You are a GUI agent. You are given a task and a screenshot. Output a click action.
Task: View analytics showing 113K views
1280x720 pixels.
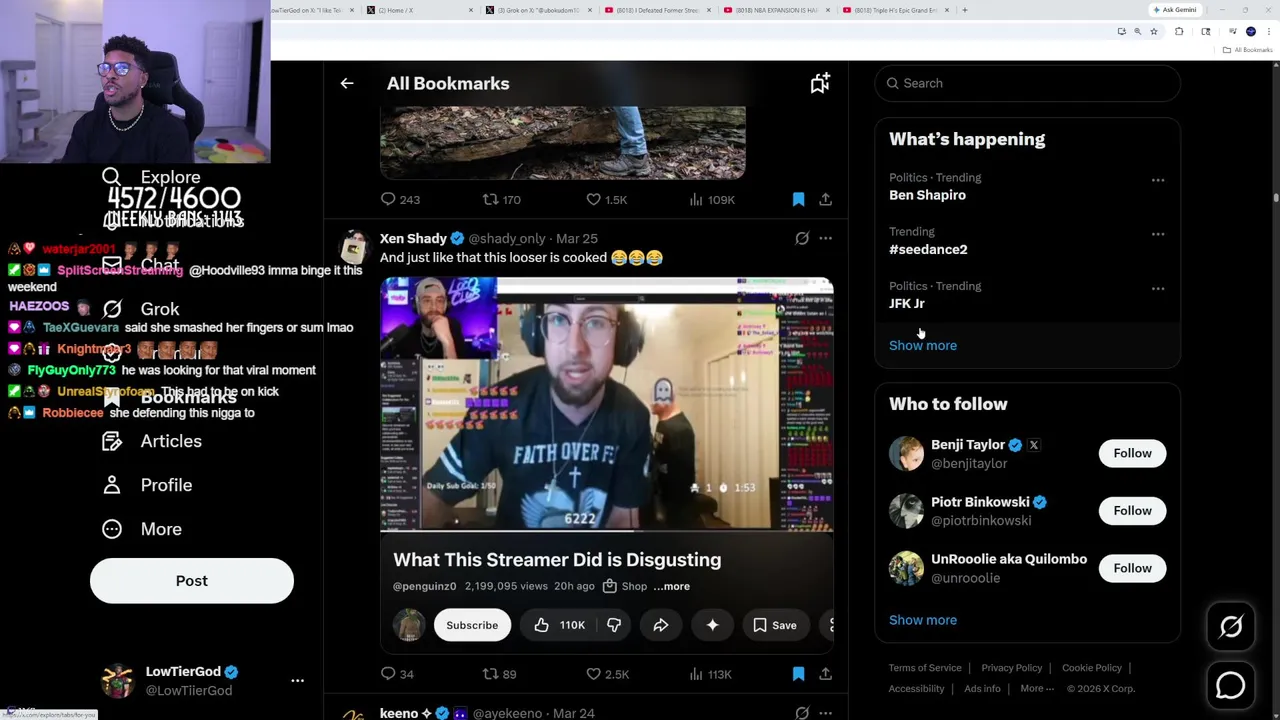712,674
